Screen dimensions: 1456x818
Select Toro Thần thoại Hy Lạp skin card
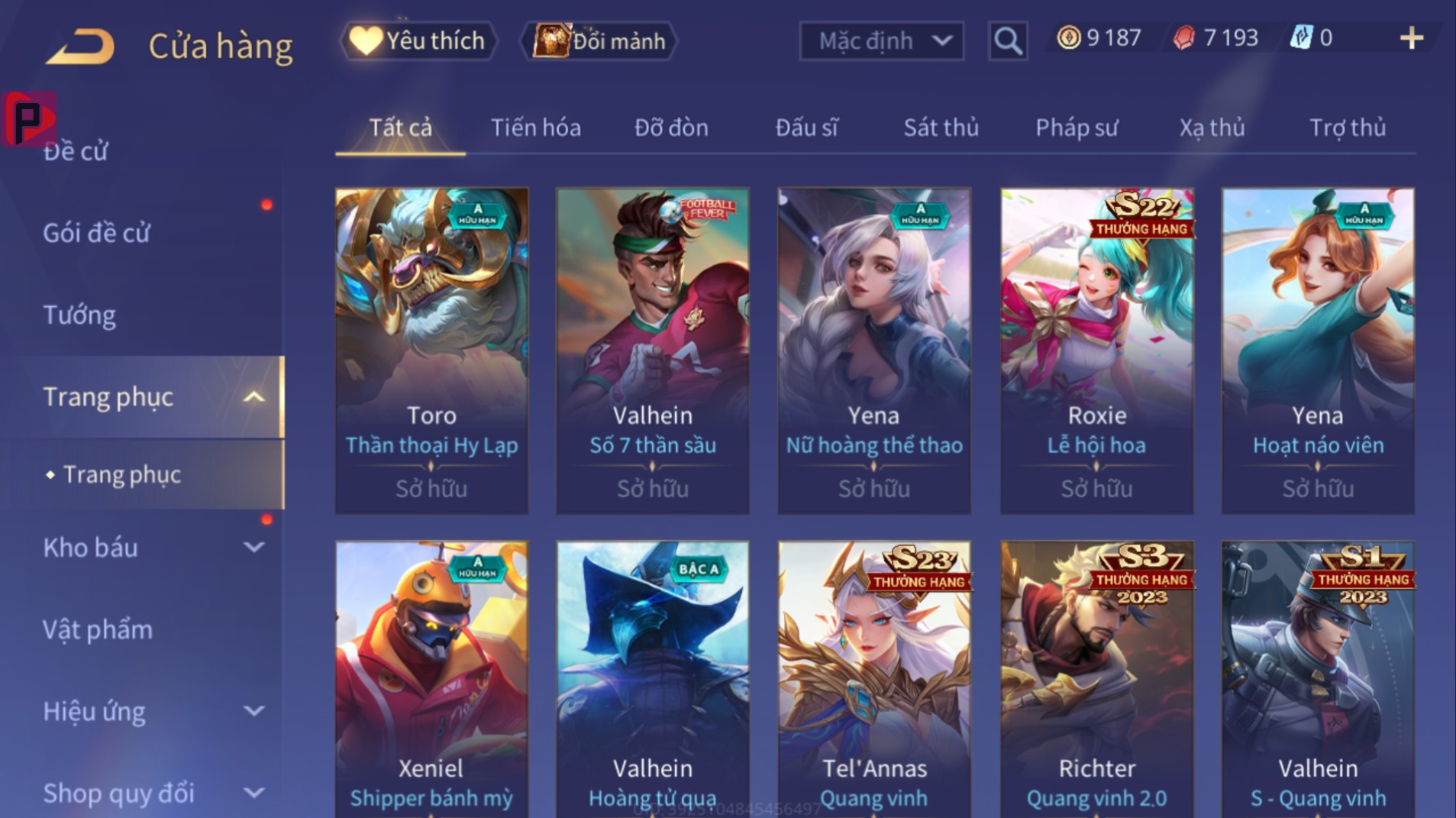click(x=431, y=351)
